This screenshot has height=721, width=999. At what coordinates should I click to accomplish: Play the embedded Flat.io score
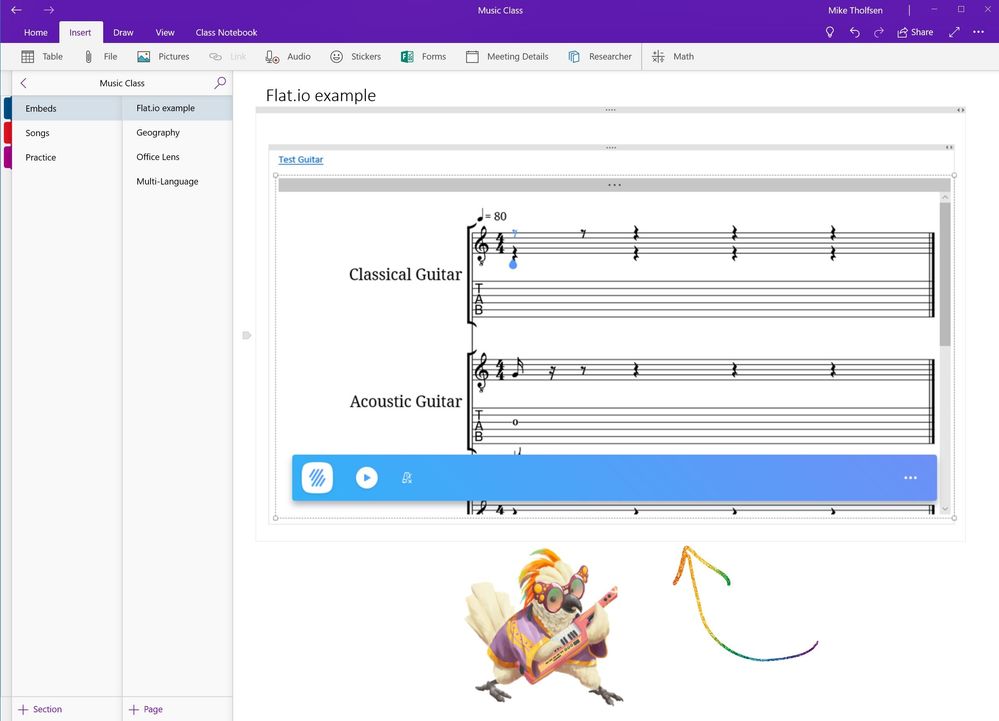click(366, 478)
